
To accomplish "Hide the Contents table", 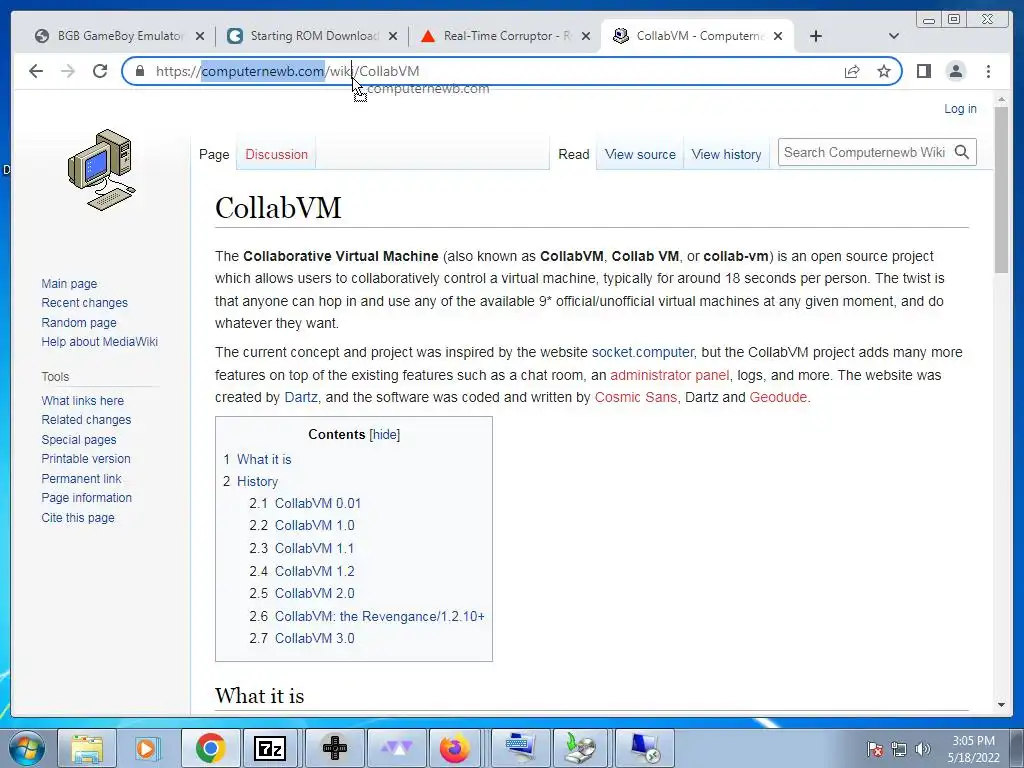I will 385,434.
